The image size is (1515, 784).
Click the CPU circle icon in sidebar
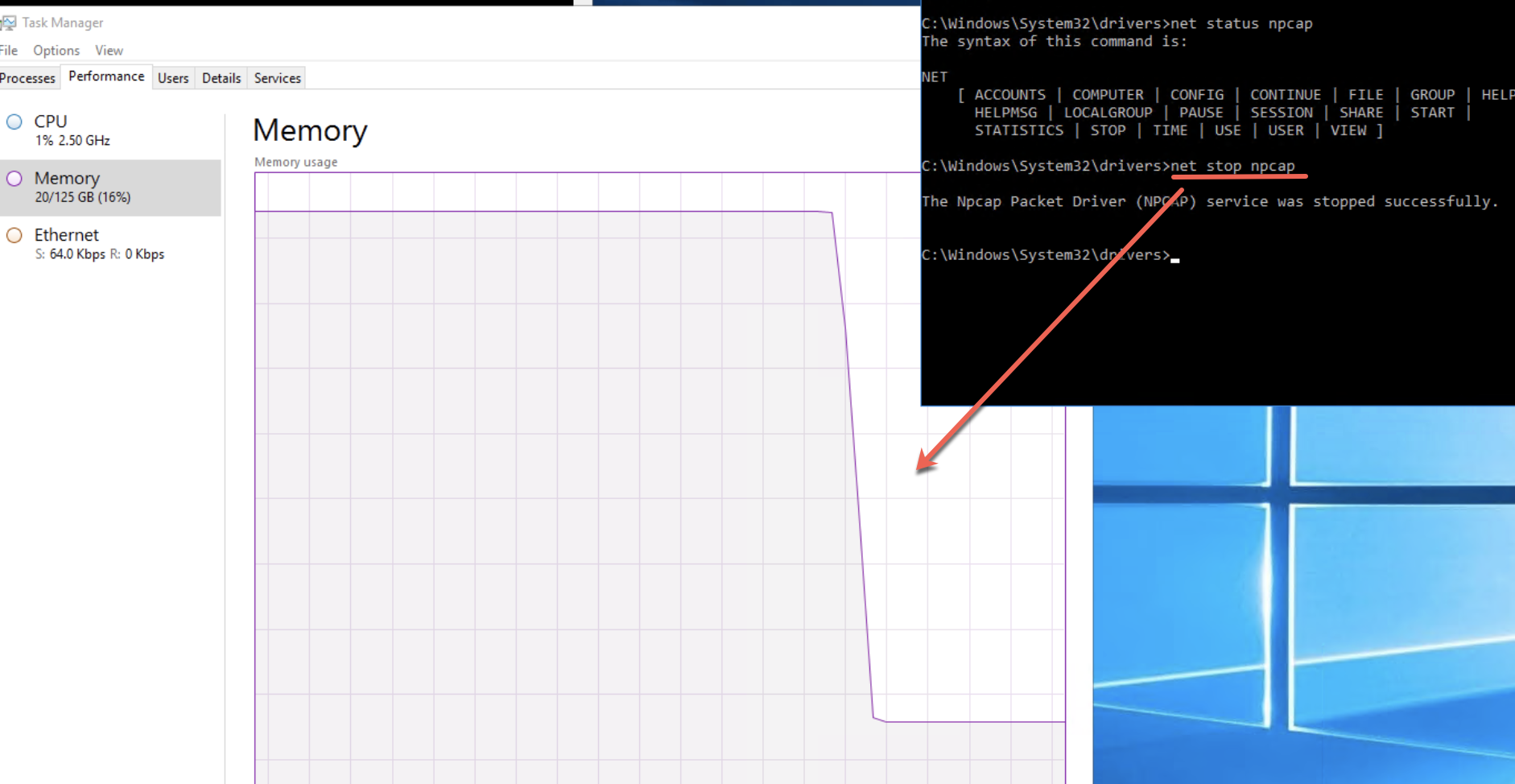(14, 122)
